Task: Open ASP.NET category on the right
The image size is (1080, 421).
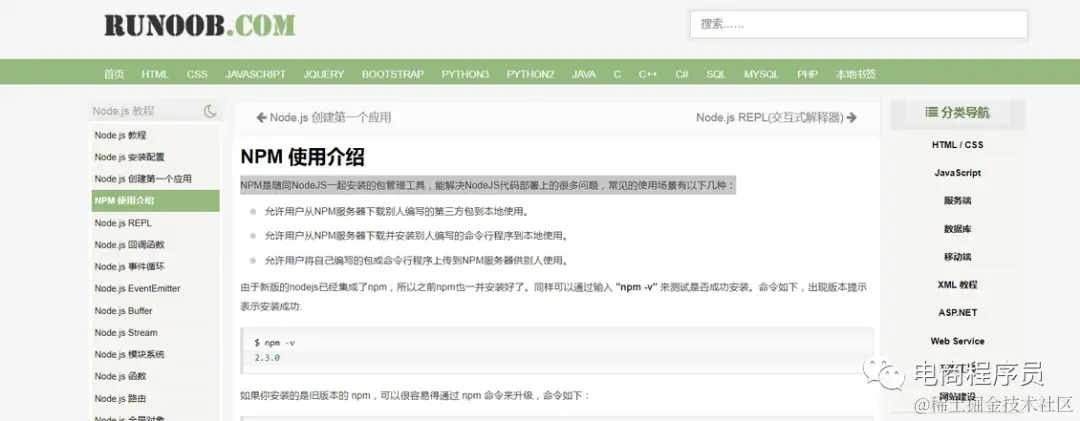Action: 957,313
